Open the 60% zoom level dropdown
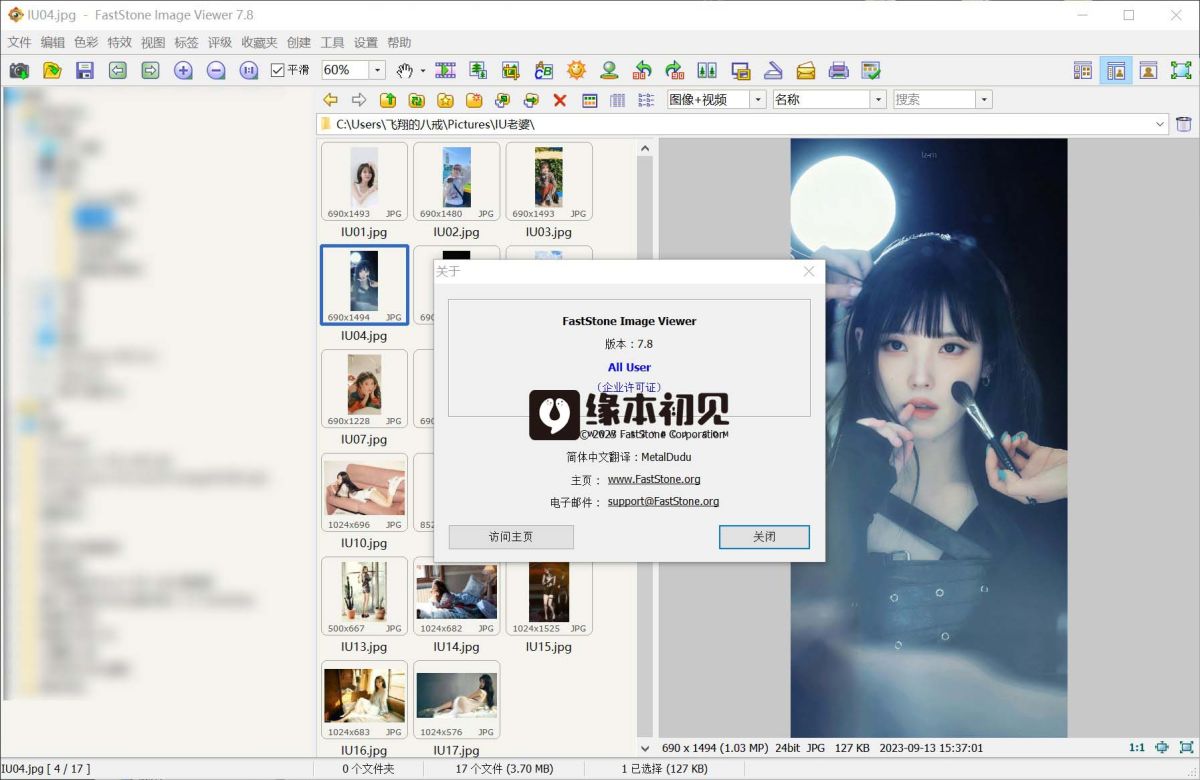The width and height of the screenshot is (1200, 780). point(377,70)
